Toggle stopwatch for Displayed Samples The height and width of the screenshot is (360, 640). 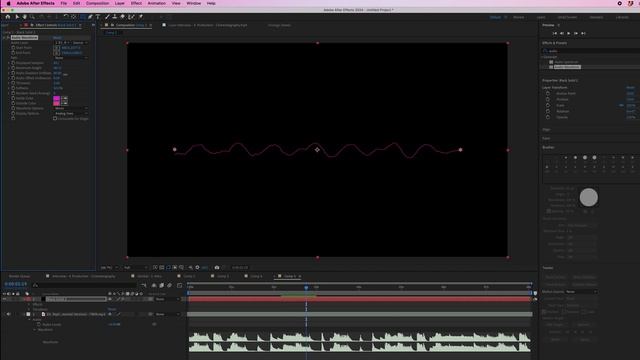13,63
